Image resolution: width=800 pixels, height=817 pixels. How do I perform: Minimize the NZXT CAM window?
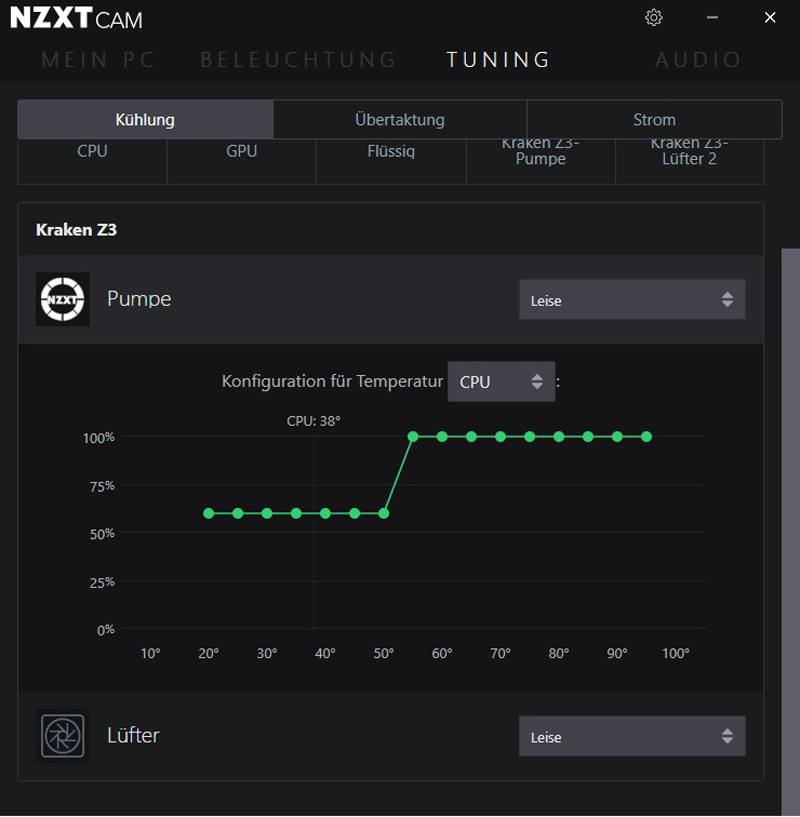point(712,18)
